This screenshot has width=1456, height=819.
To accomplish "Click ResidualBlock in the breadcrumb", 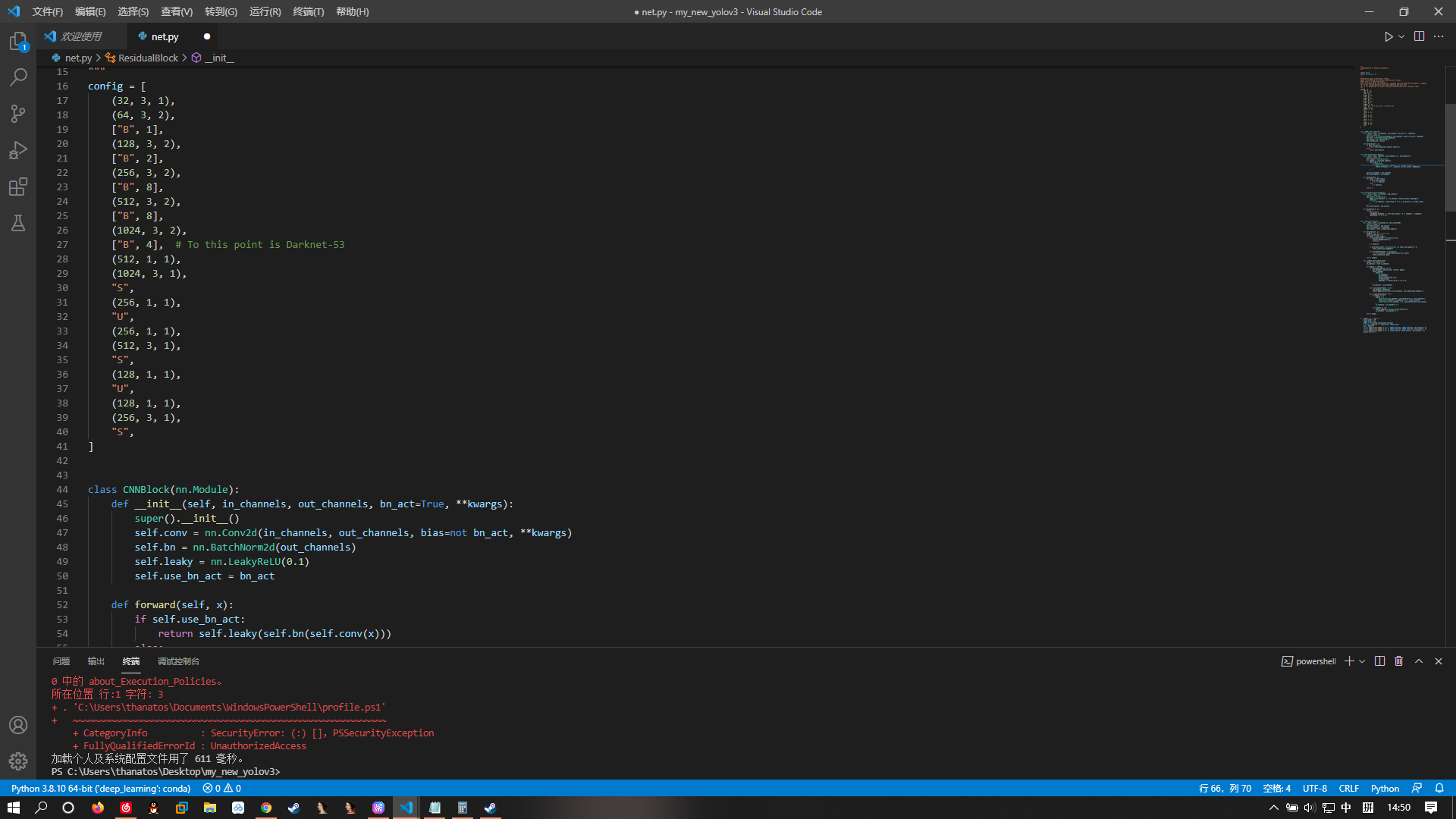I will [x=148, y=58].
